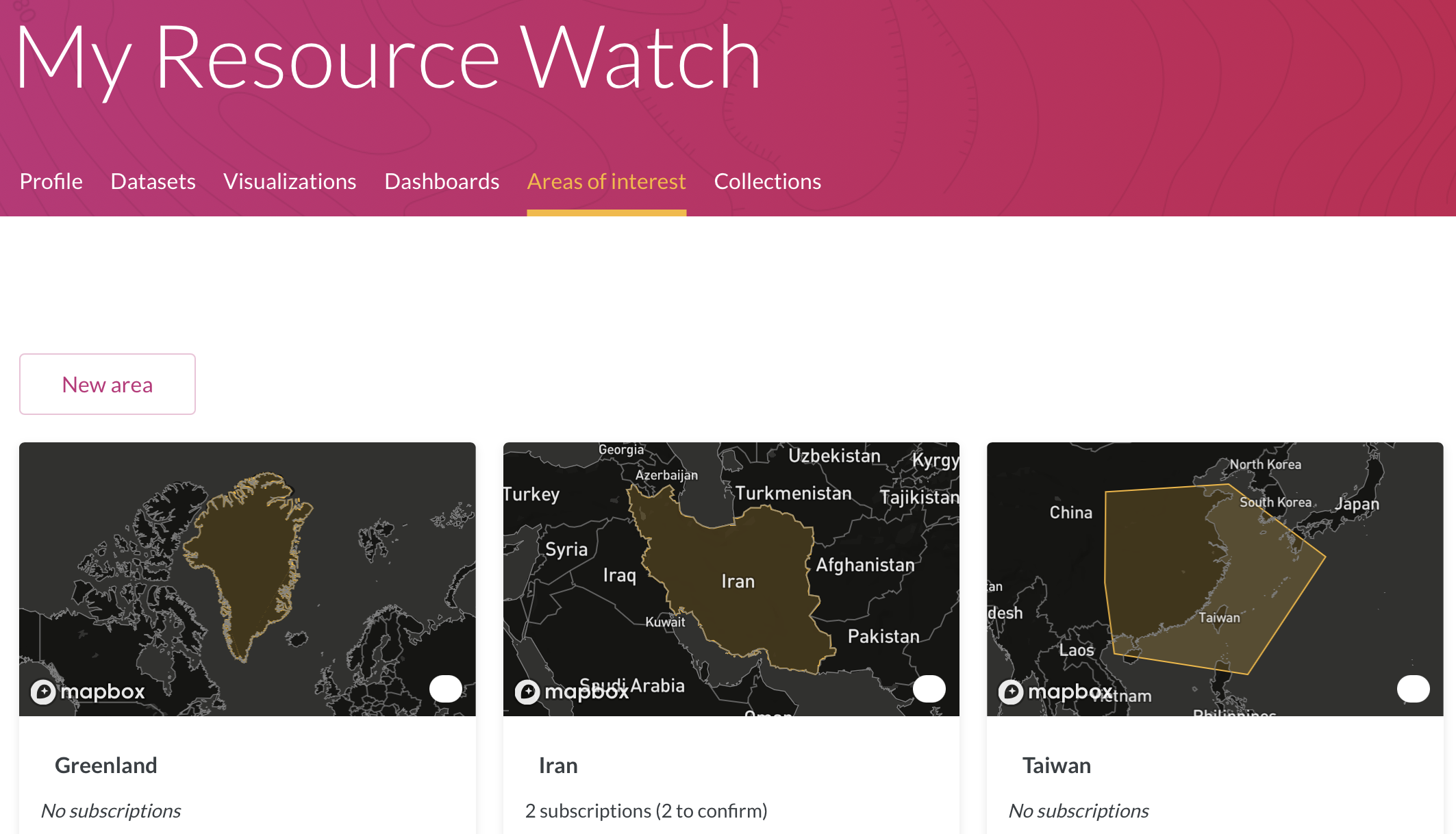Go to the Visualizations tab
The height and width of the screenshot is (834, 1456).
(290, 181)
